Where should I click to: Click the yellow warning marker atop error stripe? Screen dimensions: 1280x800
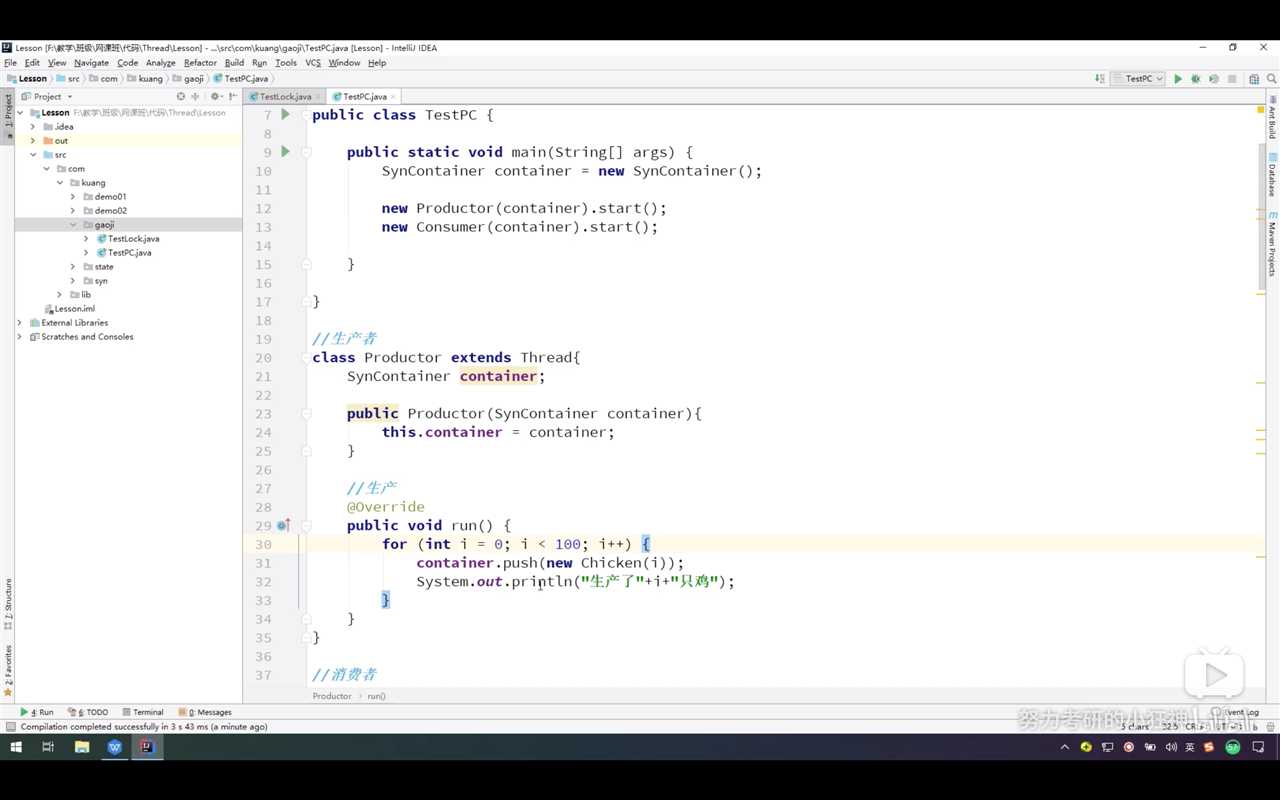[1261, 109]
